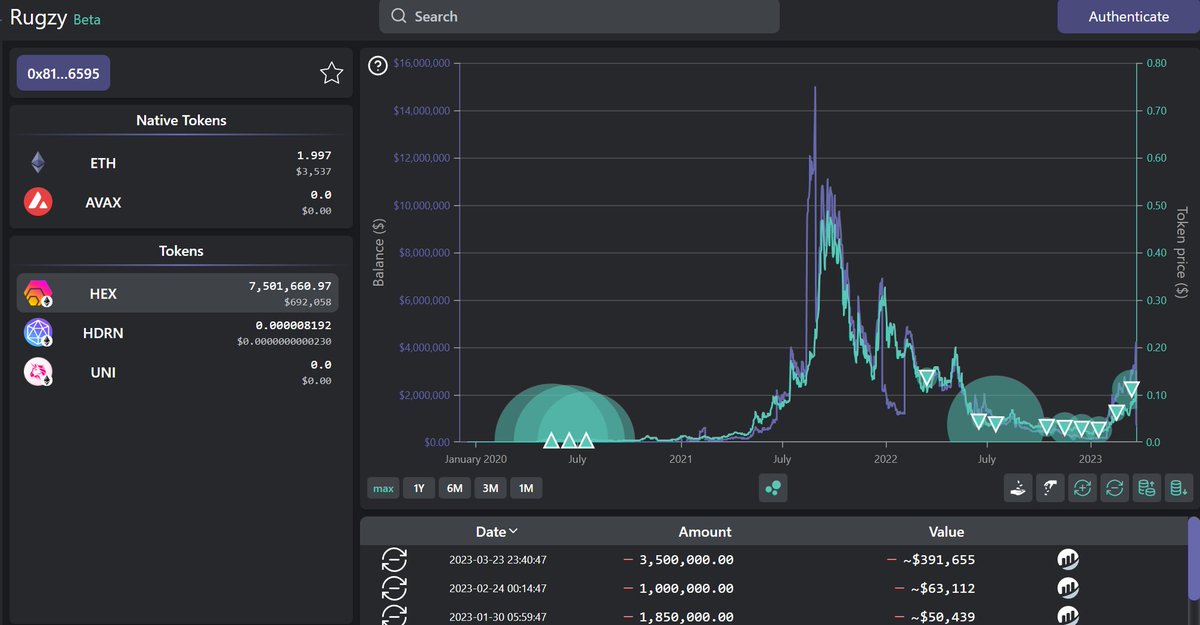Open chart icon for the ~$50,439 row

click(x=1068, y=616)
